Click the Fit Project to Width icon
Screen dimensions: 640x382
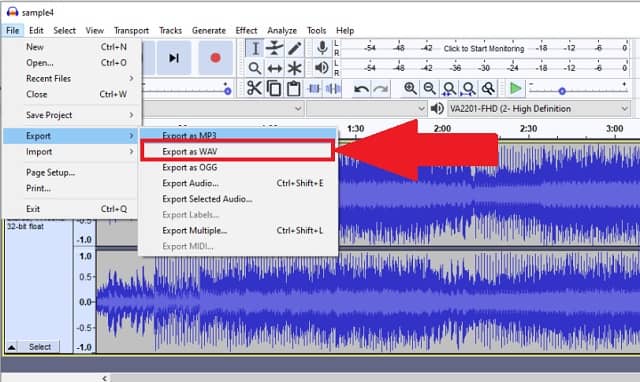(469, 88)
